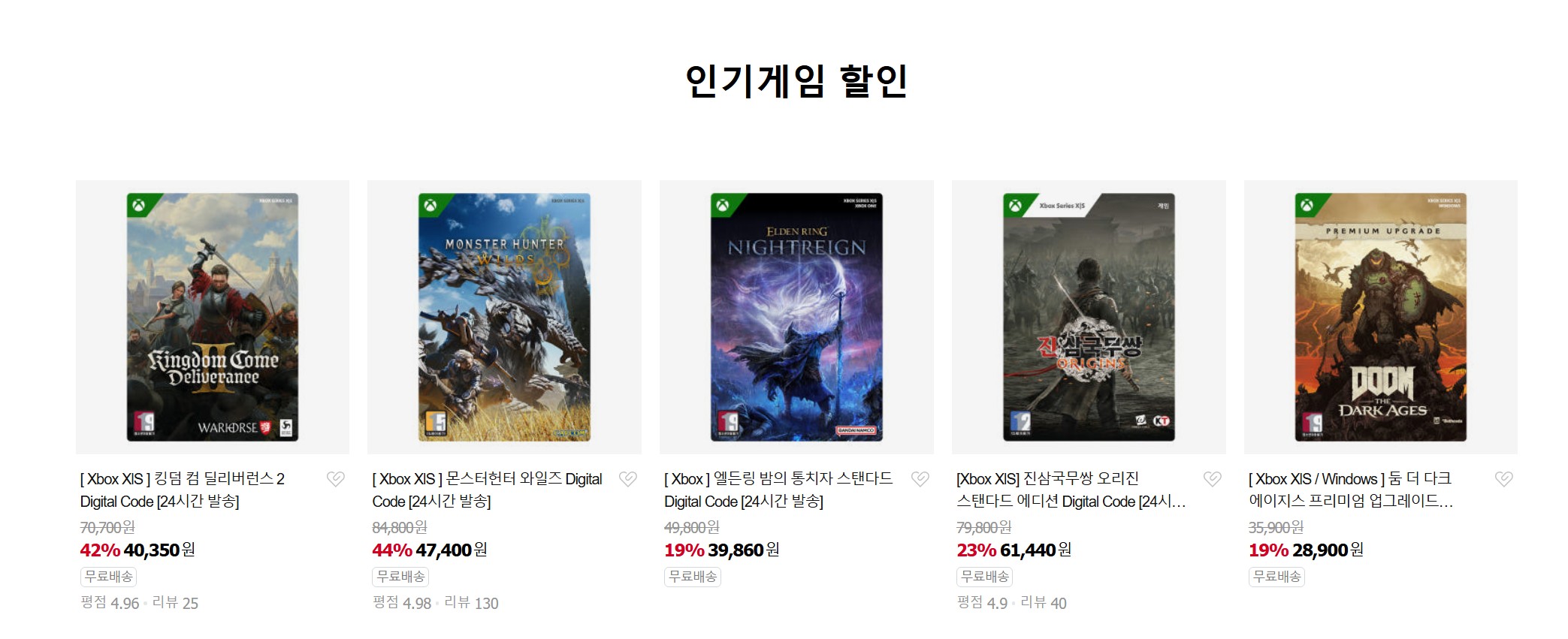Open 둠 더 다크 에이지스 프리미엄 title link
Image resolution: width=1568 pixels, height=639 pixels.
click(1352, 490)
